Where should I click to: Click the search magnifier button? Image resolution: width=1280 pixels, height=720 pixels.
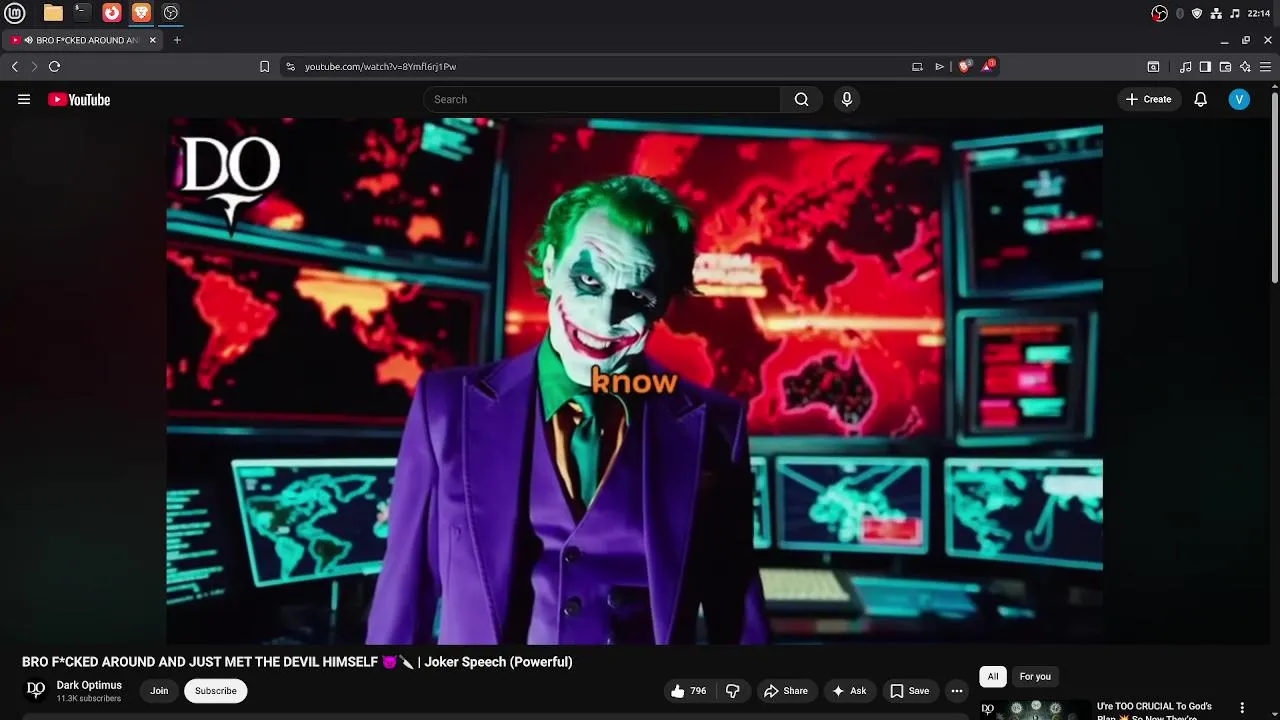[x=801, y=99]
